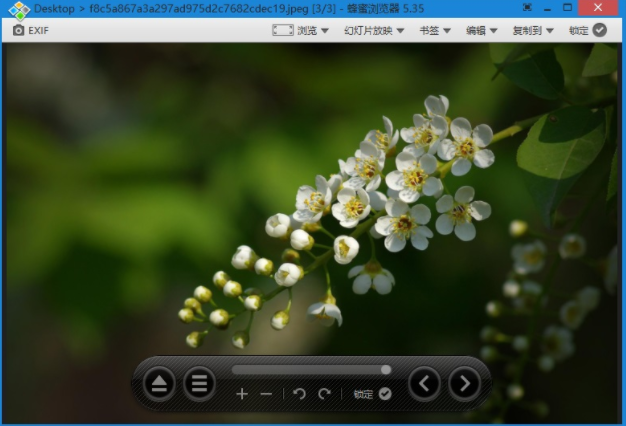Screen dimensions: 626x426
Task: Zoom in with the plus icon
Action: pyautogui.click(x=242, y=394)
